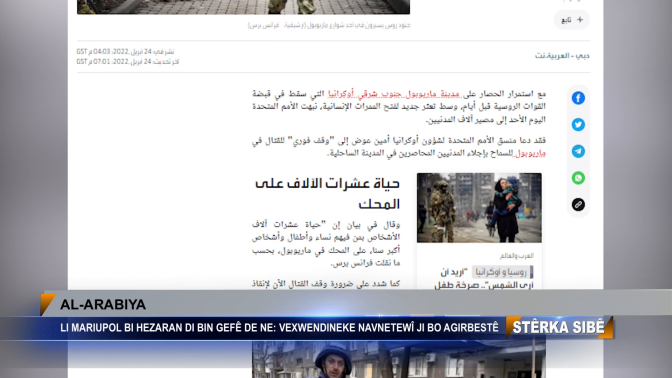The image size is (672, 378).
Task: Click the STÊRKA SIBÊ channel logo
Action: [558, 327]
